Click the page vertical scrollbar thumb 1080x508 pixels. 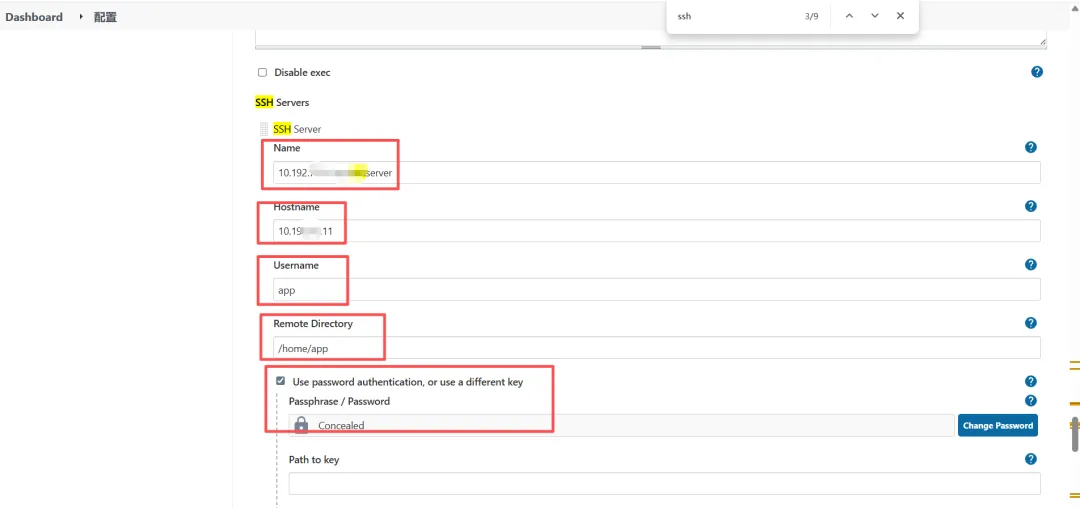point(1075,434)
